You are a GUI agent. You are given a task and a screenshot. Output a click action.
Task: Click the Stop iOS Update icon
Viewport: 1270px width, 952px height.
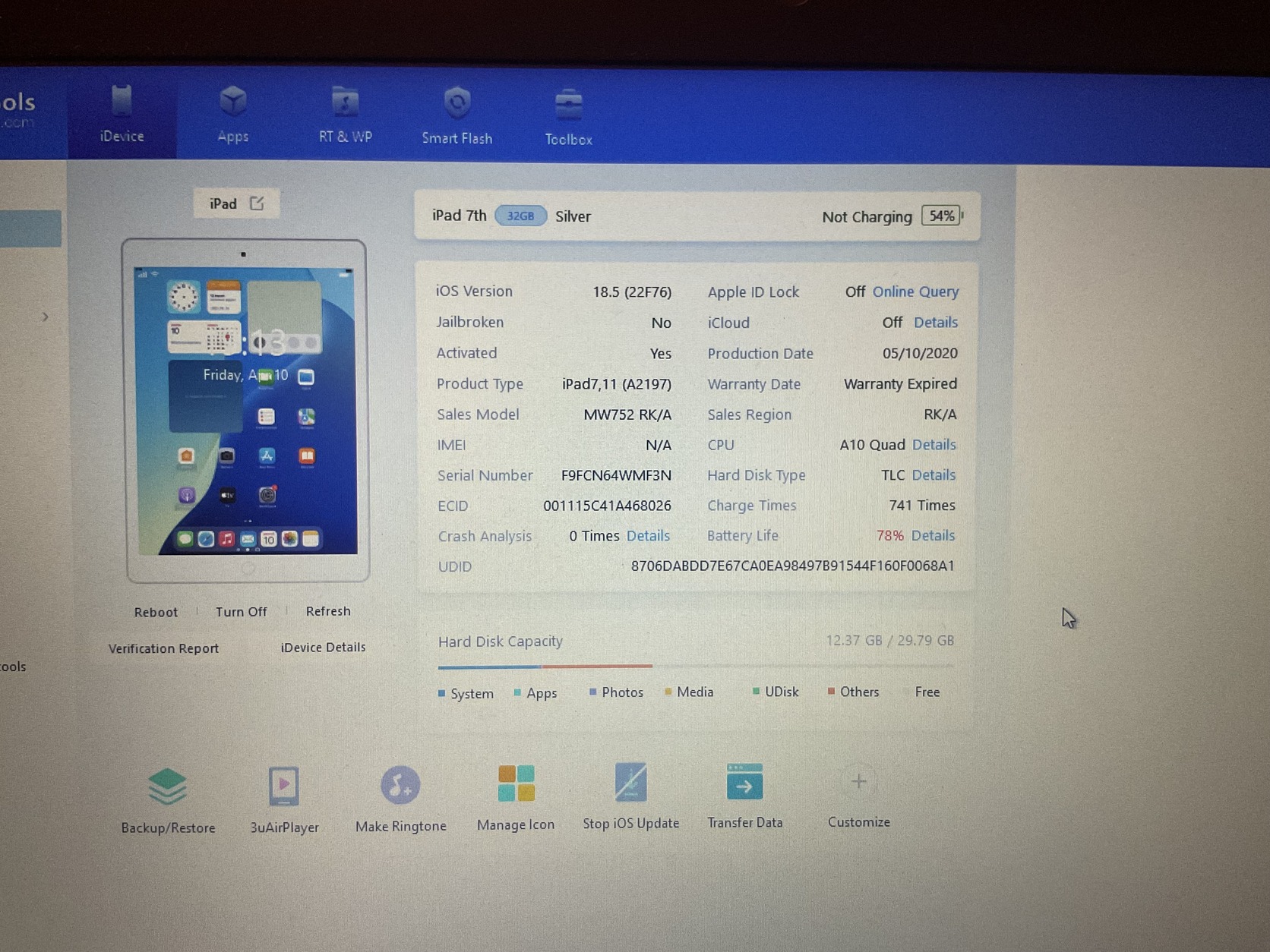630,782
